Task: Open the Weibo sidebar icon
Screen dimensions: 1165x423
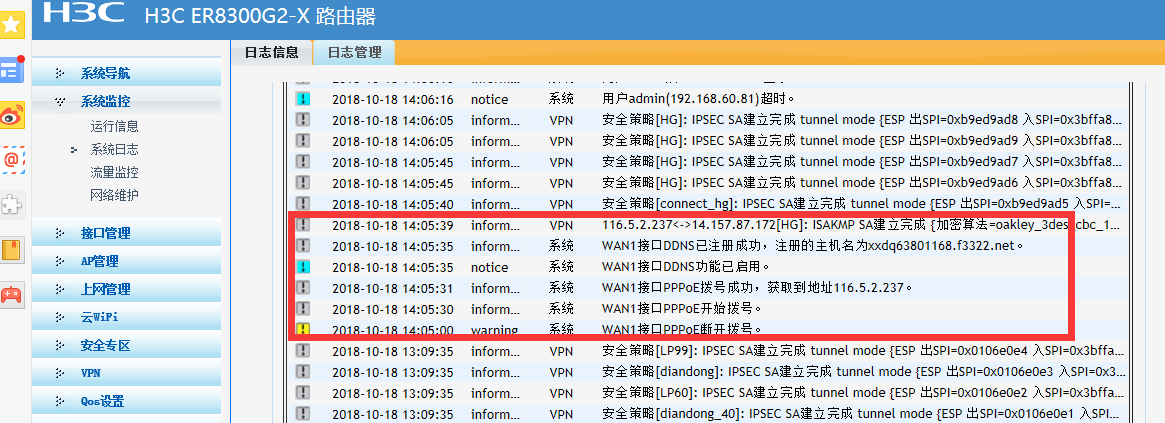Action: tap(11, 115)
